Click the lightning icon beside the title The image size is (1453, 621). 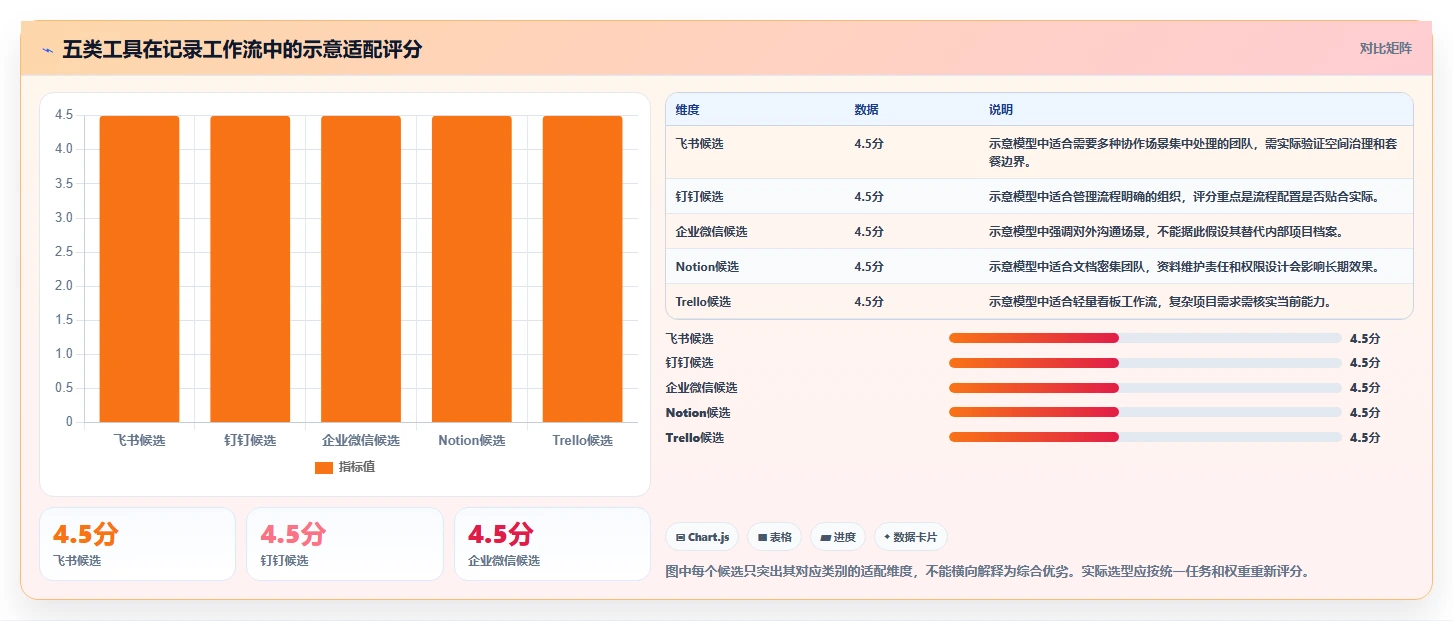coord(47,50)
